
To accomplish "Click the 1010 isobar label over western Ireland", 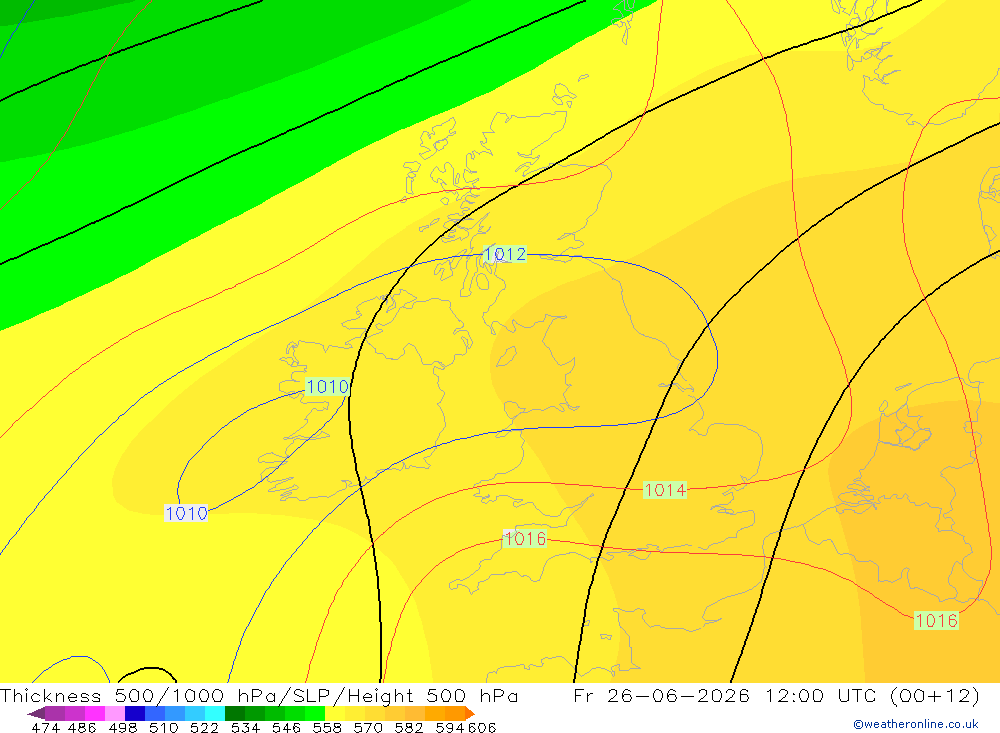I will coord(328,387).
